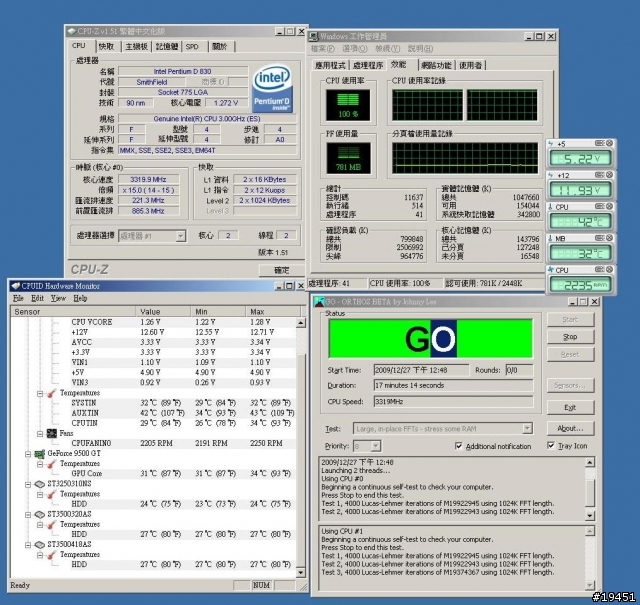The image size is (640, 605).
Task: Click the Sensors... button in ORTHOS
Action: [570, 385]
